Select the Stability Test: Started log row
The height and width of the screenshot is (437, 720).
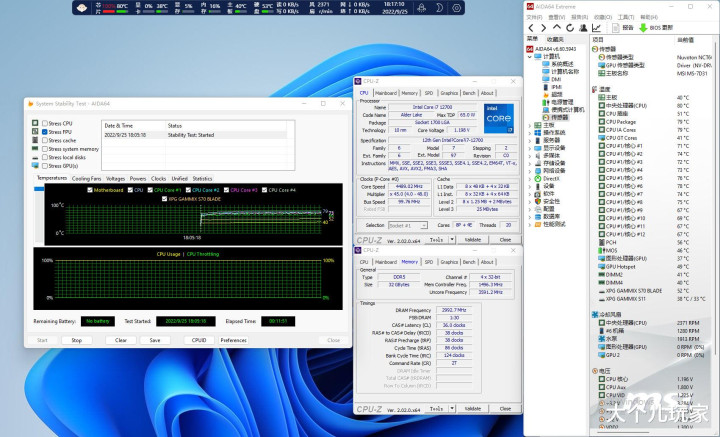(195, 135)
